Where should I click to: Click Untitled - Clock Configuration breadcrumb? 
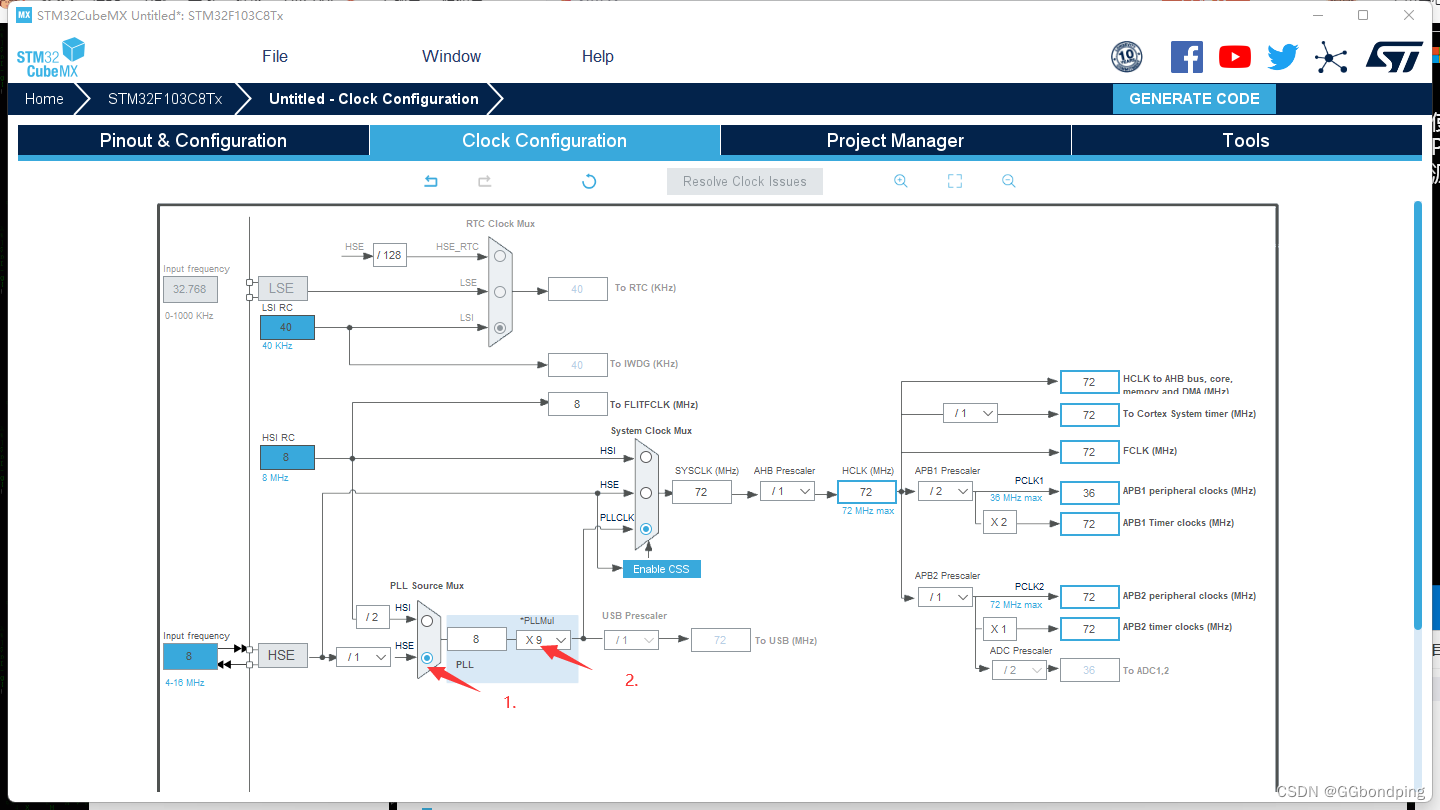tap(374, 99)
